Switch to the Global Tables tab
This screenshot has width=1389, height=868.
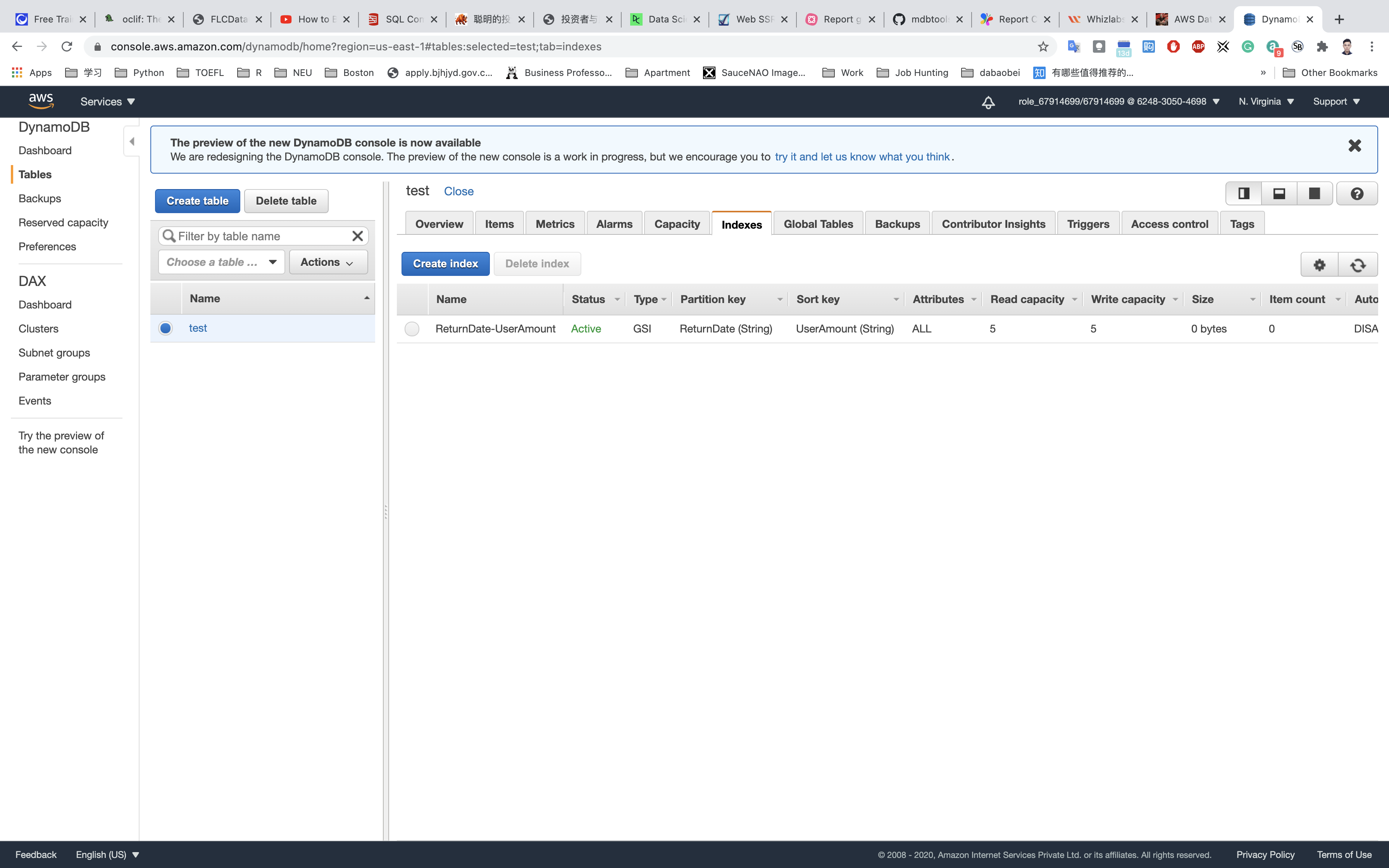818,224
